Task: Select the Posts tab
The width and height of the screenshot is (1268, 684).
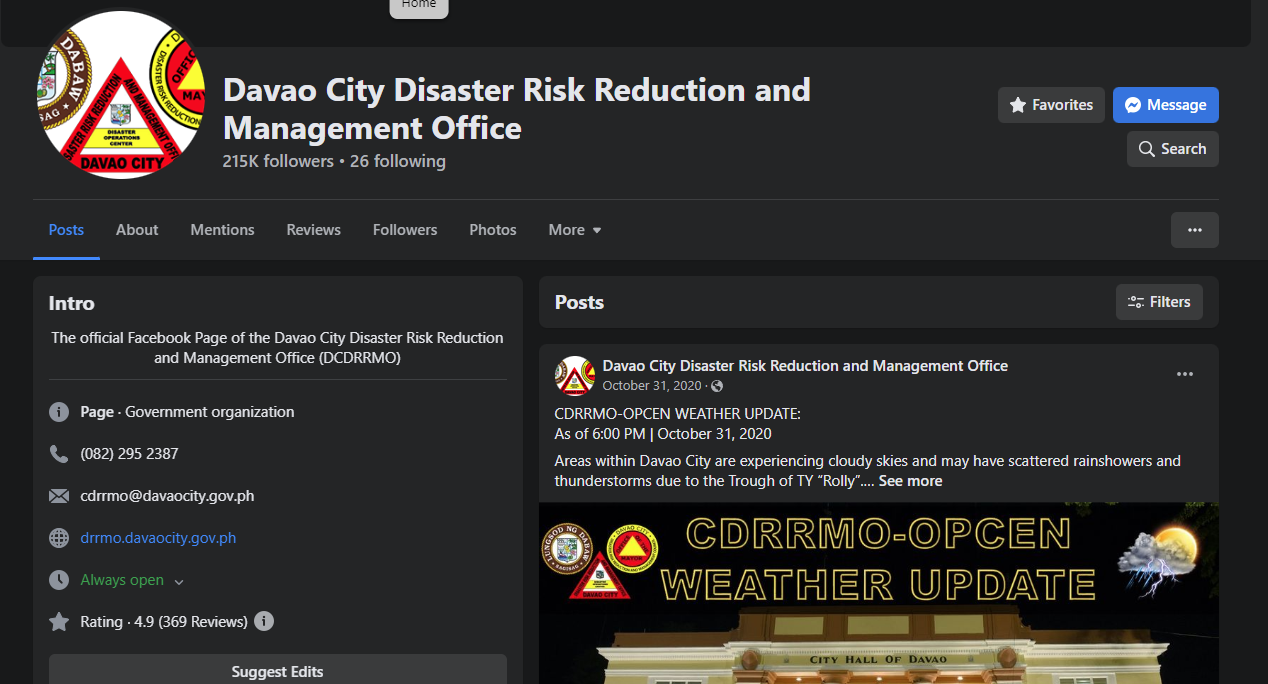Action: [66, 230]
